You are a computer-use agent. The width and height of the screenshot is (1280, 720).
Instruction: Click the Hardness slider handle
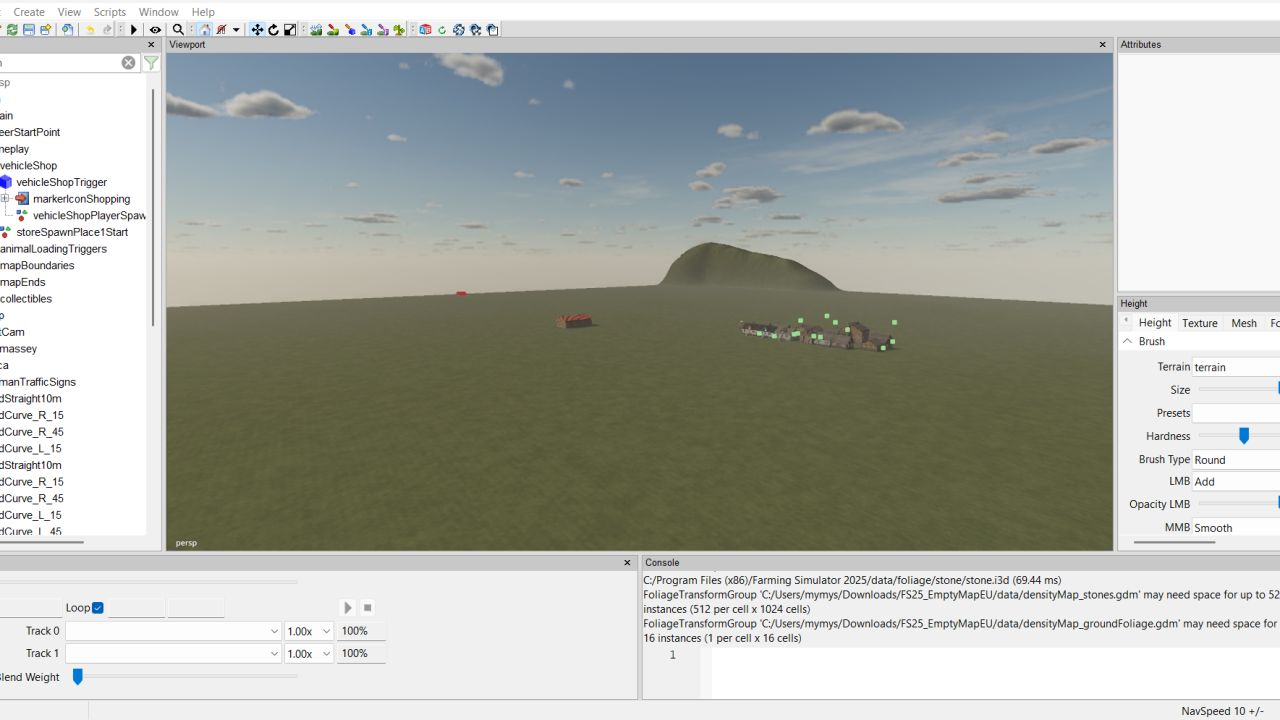pos(1244,436)
